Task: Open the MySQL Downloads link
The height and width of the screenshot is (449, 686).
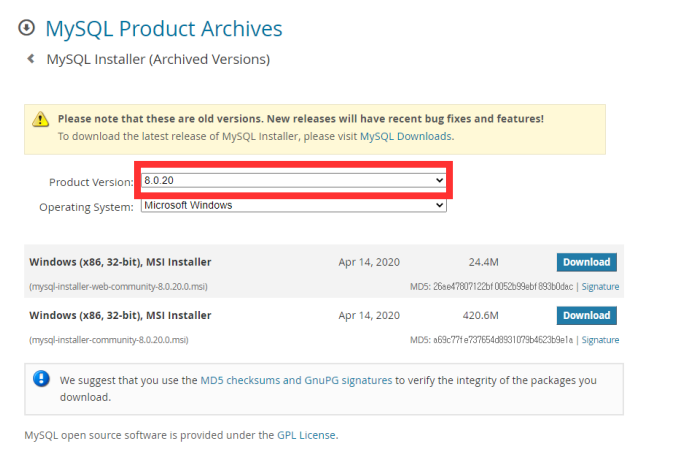Action: click(406, 137)
